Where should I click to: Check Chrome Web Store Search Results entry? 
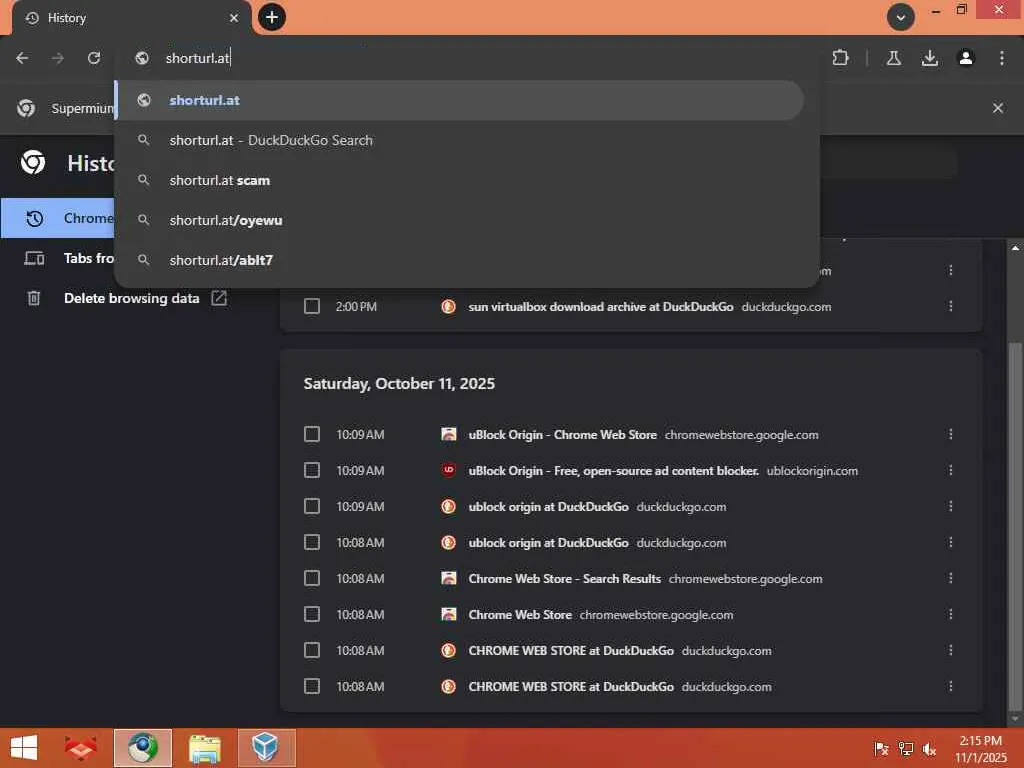tap(312, 578)
